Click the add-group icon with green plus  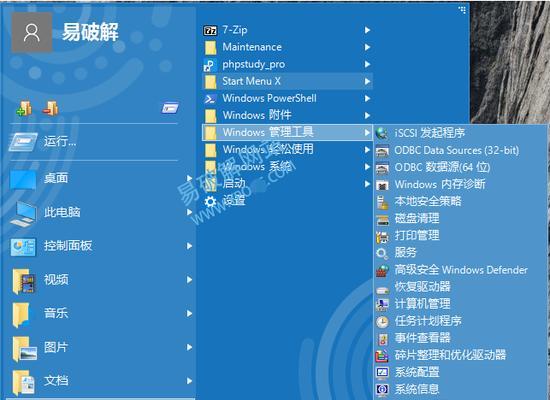(x=24, y=108)
